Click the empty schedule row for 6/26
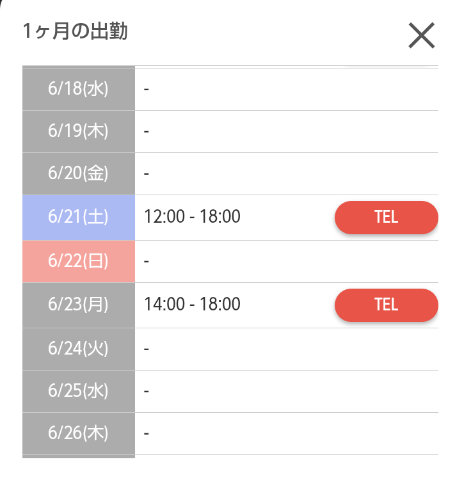The height and width of the screenshot is (480, 458). coord(287,433)
